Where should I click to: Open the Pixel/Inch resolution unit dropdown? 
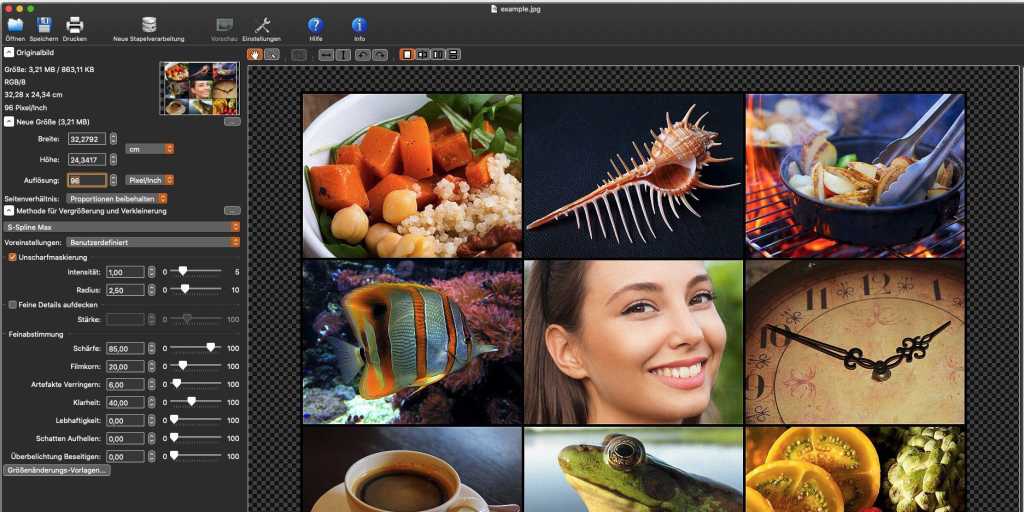[x=150, y=180]
